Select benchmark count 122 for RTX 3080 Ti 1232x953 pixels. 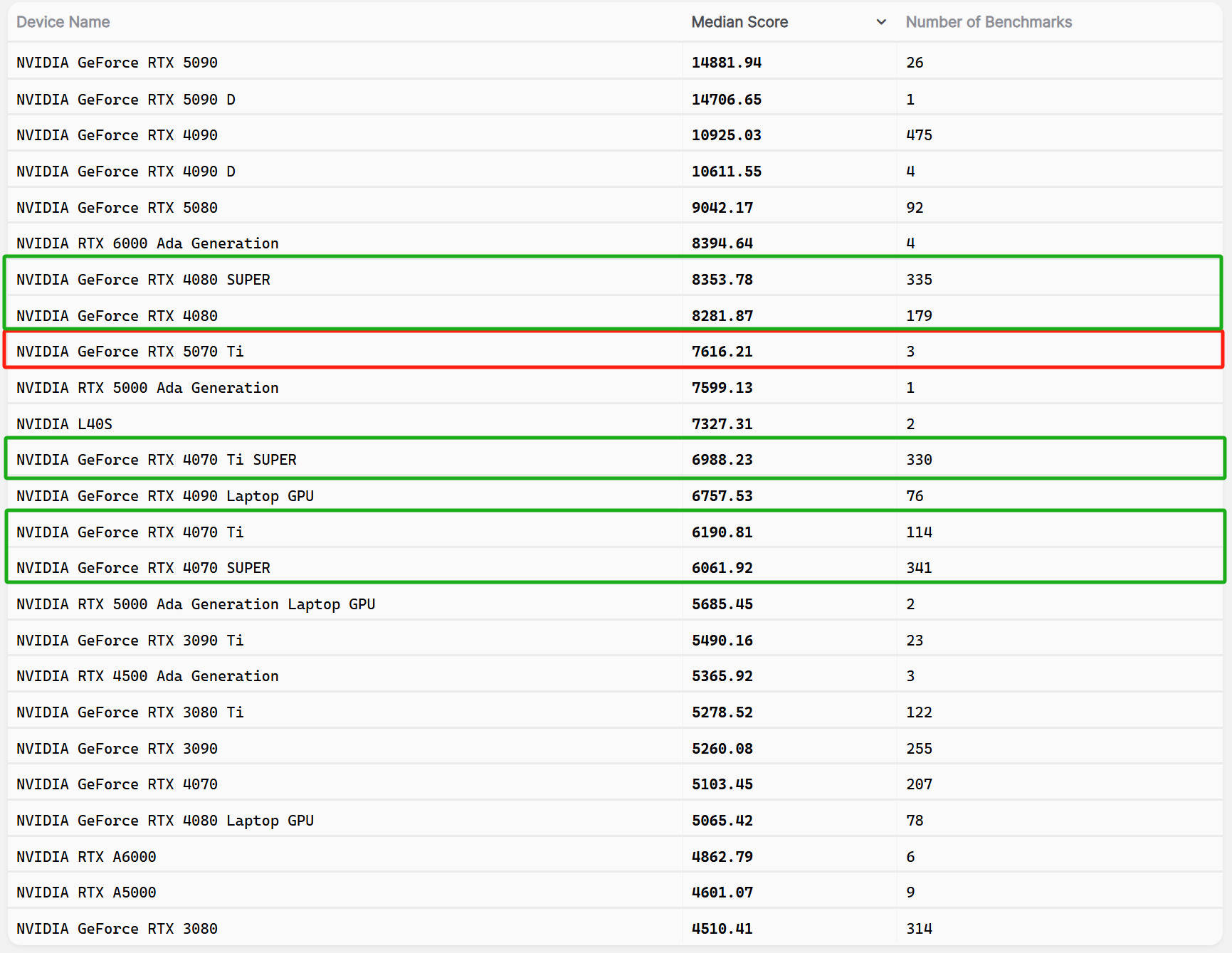[919, 712]
